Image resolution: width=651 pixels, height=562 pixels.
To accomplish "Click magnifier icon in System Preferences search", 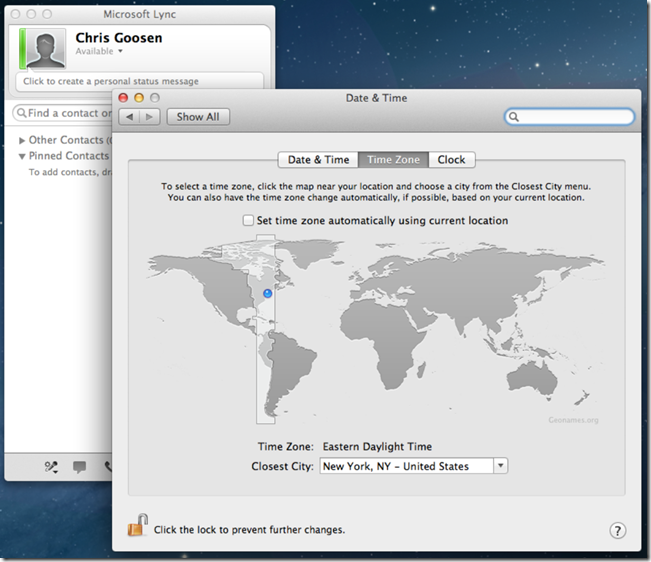I will [514, 117].
